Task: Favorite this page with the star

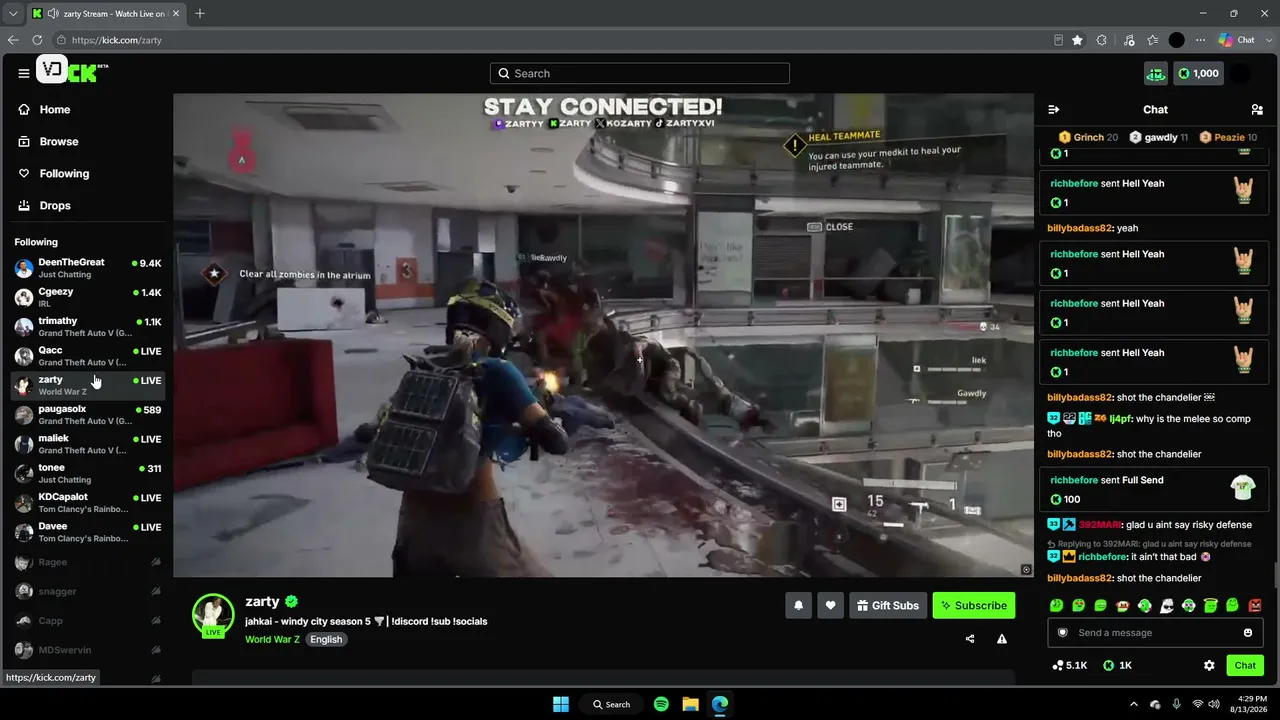Action: click(x=1077, y=40)
